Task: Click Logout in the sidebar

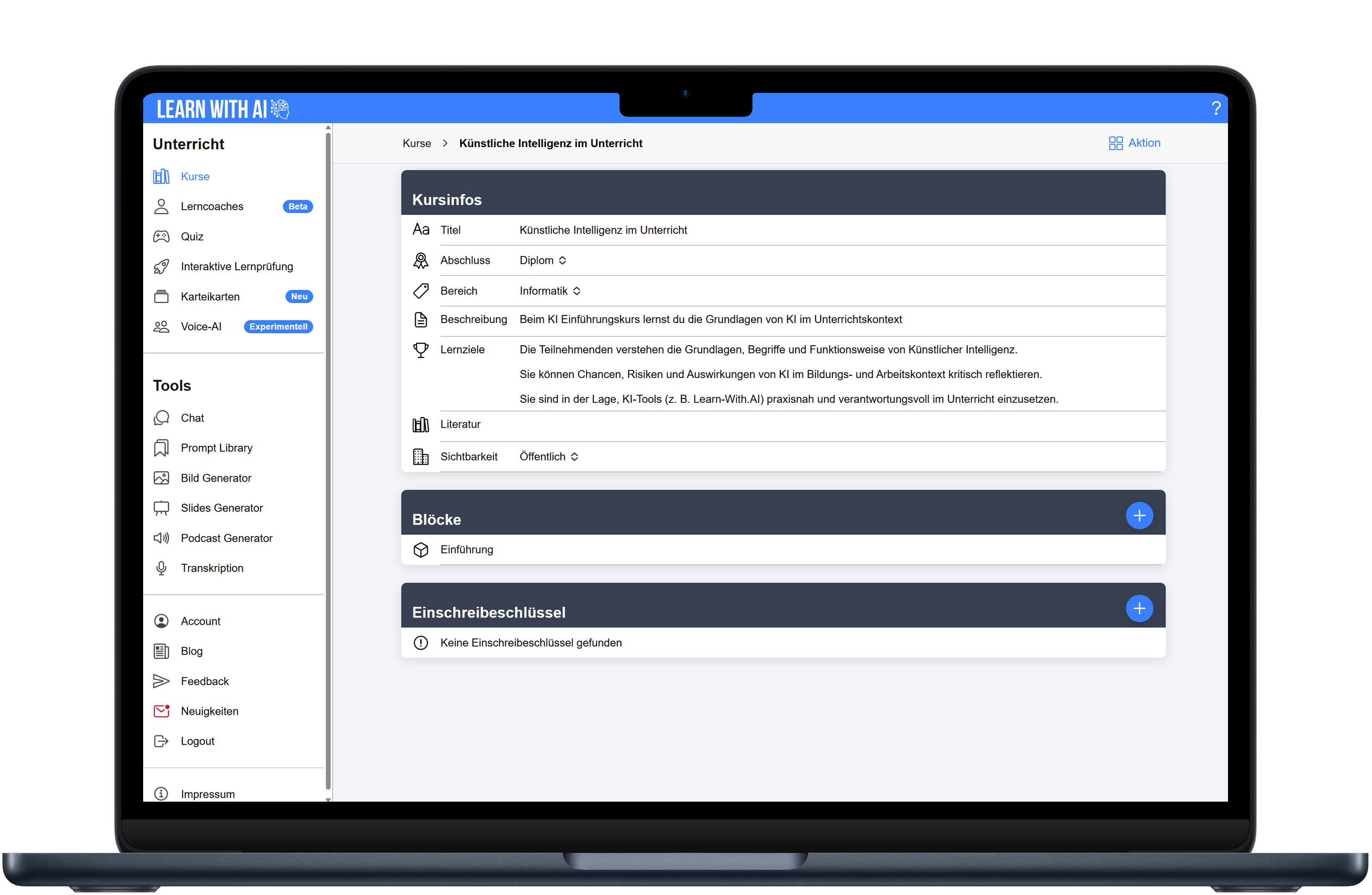Action: click(x=197, y=741)
